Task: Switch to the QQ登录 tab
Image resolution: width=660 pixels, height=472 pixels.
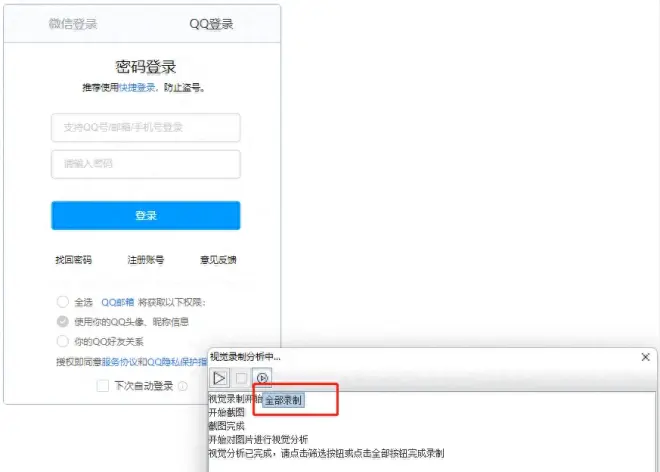Action: (x=210, y=23)
